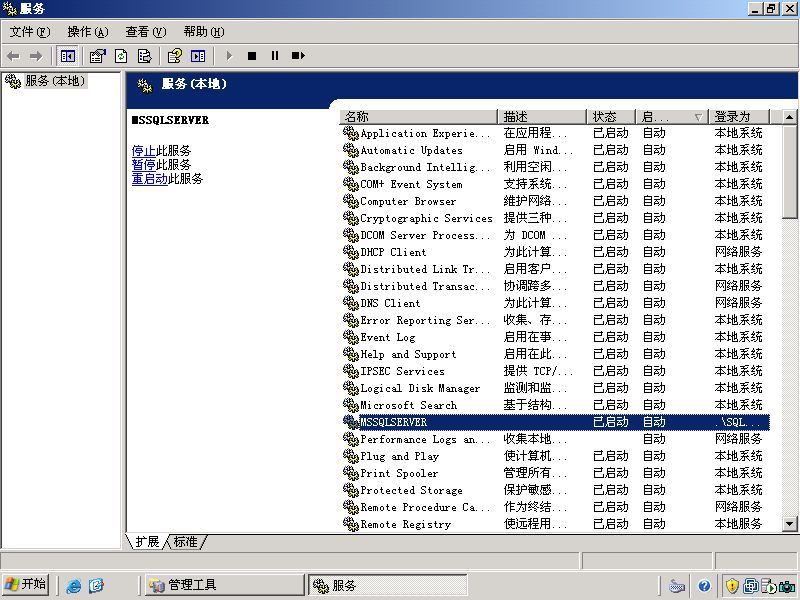Sort by the 状态 column header
Image resolution: width=800 pixels, height=600 pixels.
611,117
